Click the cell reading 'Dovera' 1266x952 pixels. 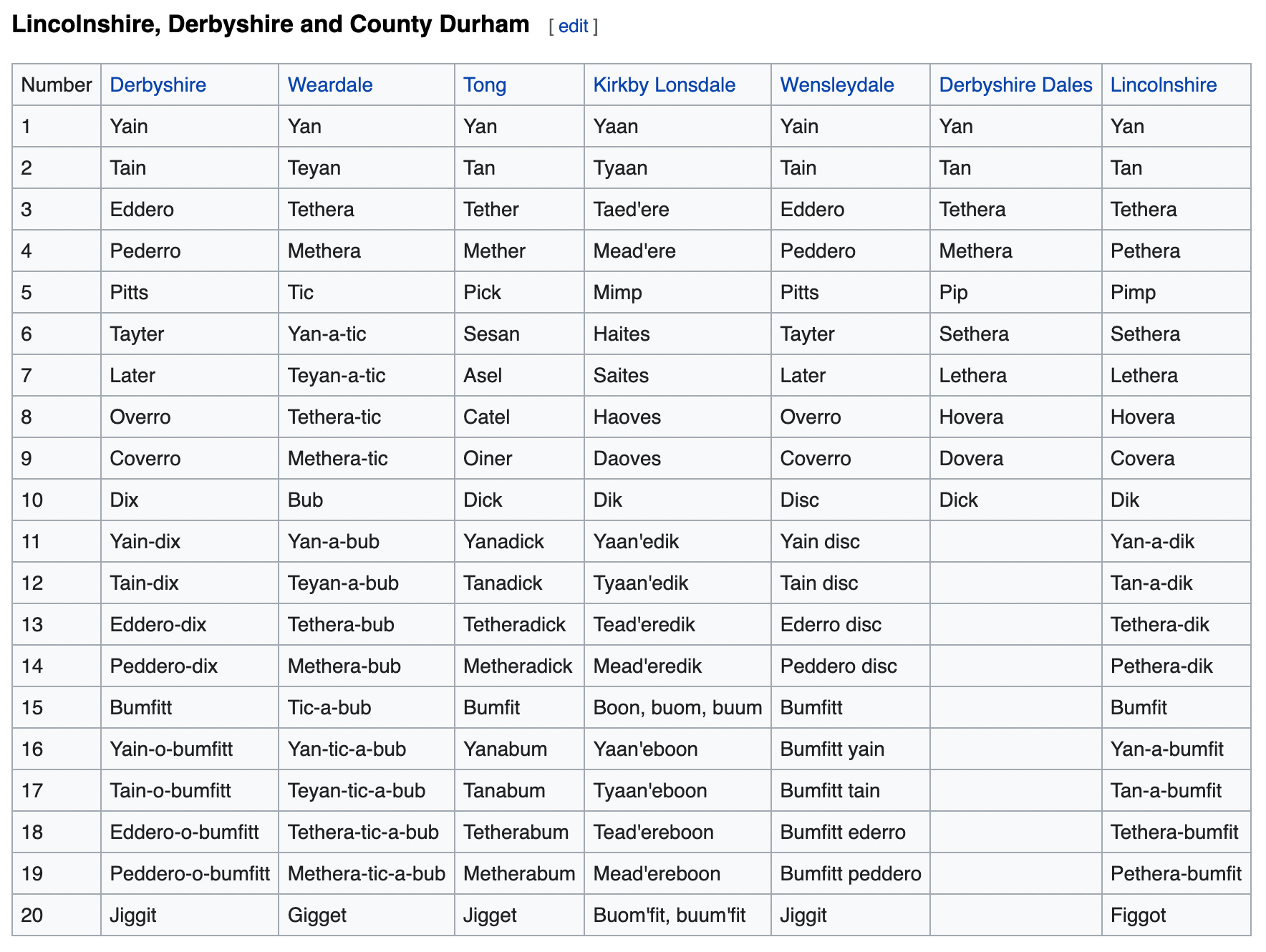coord(1016,459)
